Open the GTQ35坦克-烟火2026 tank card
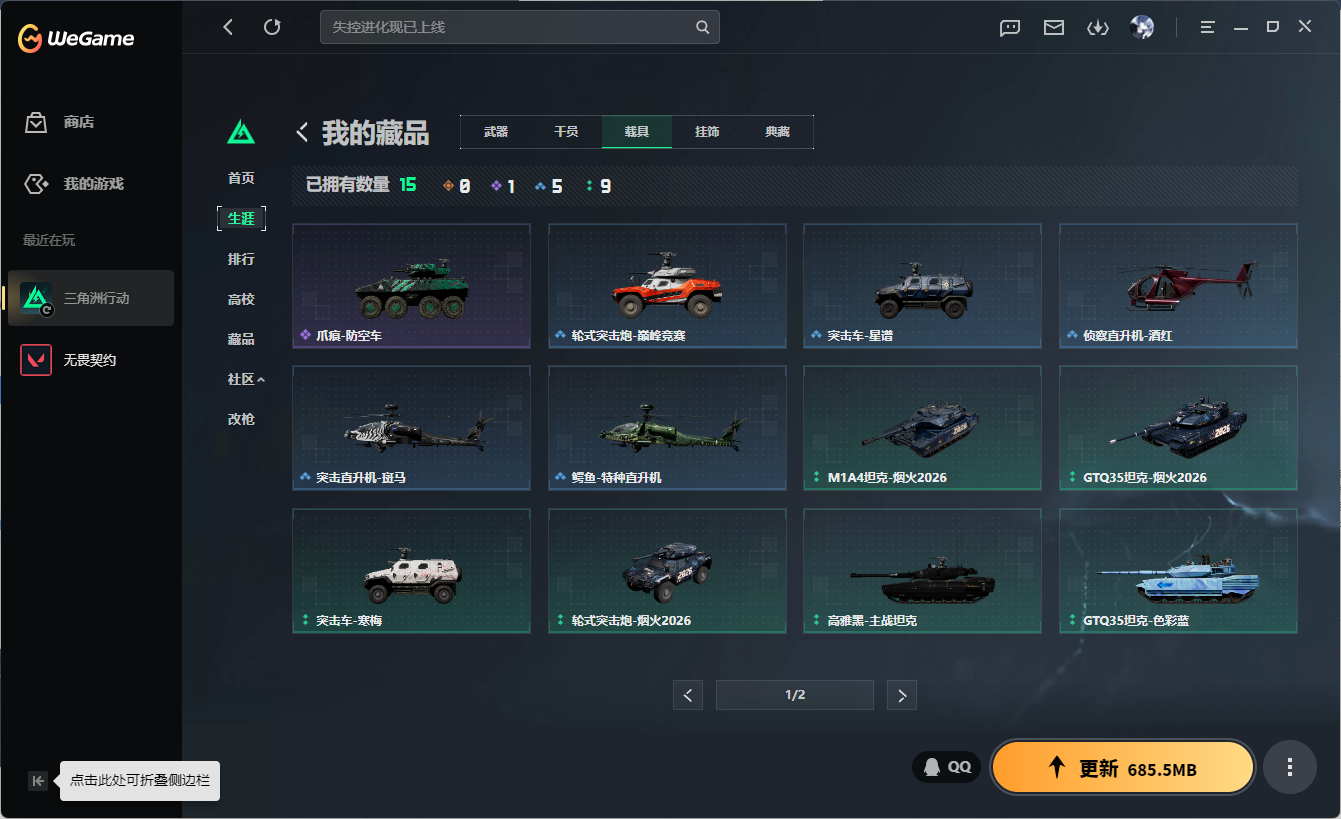This screenshot has height=819, width=1341. 1178,428
